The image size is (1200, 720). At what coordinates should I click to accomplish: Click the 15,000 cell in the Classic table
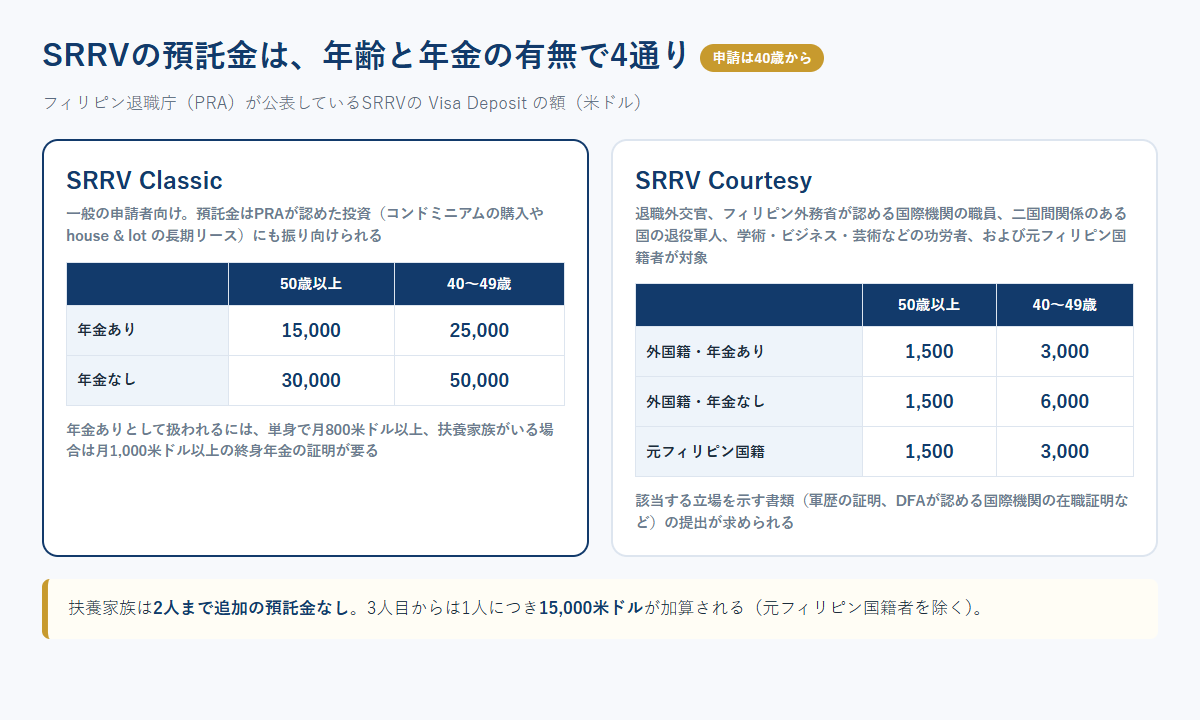click(x=311, y=330)
